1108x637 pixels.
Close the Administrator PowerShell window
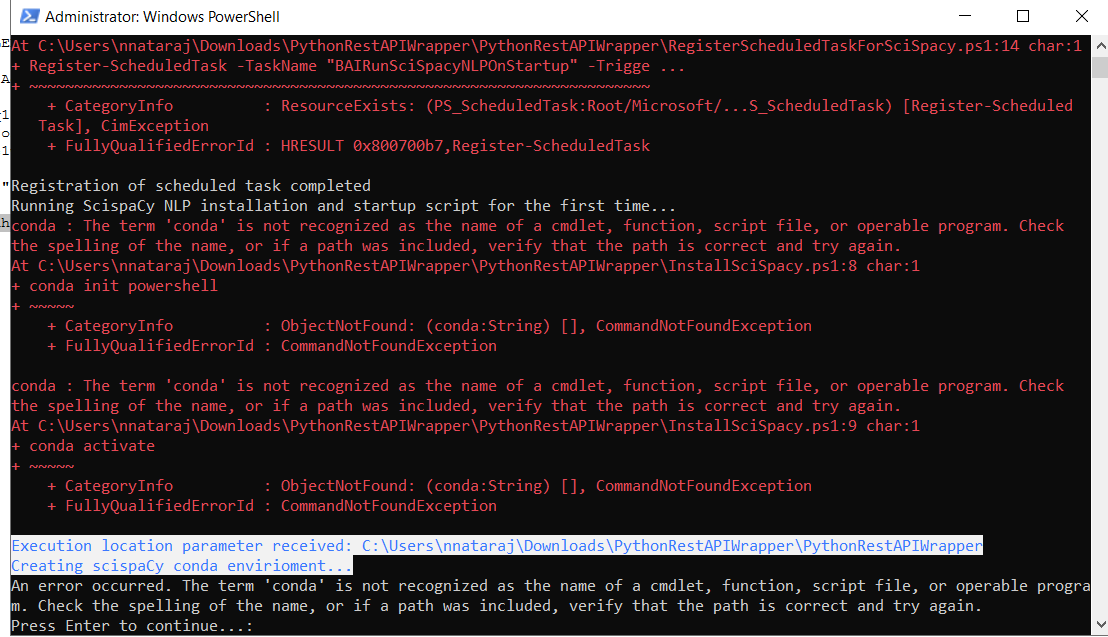tap(1081, 16)
